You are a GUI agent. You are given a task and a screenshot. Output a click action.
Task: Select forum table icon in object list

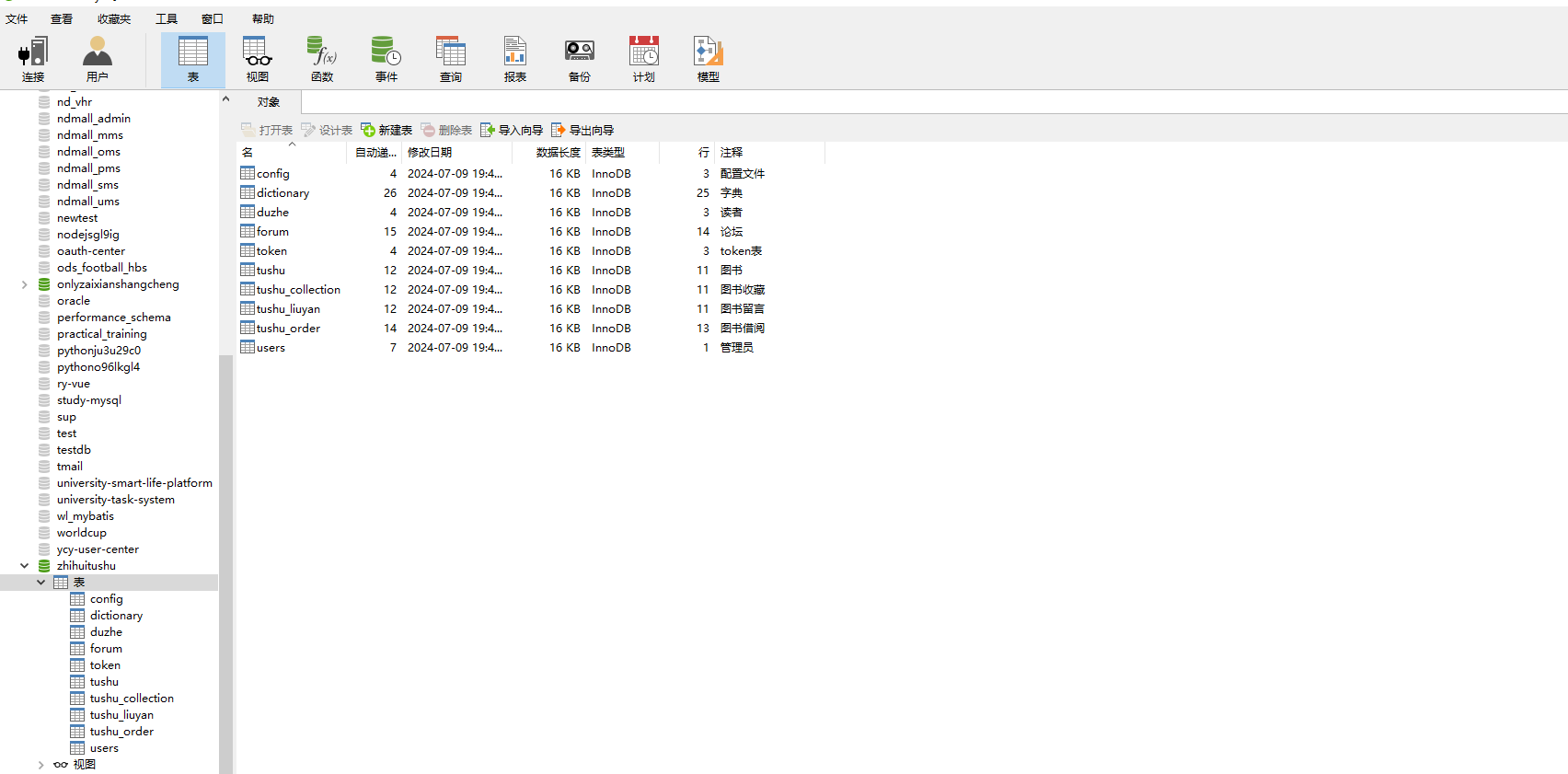coord(248,231)
